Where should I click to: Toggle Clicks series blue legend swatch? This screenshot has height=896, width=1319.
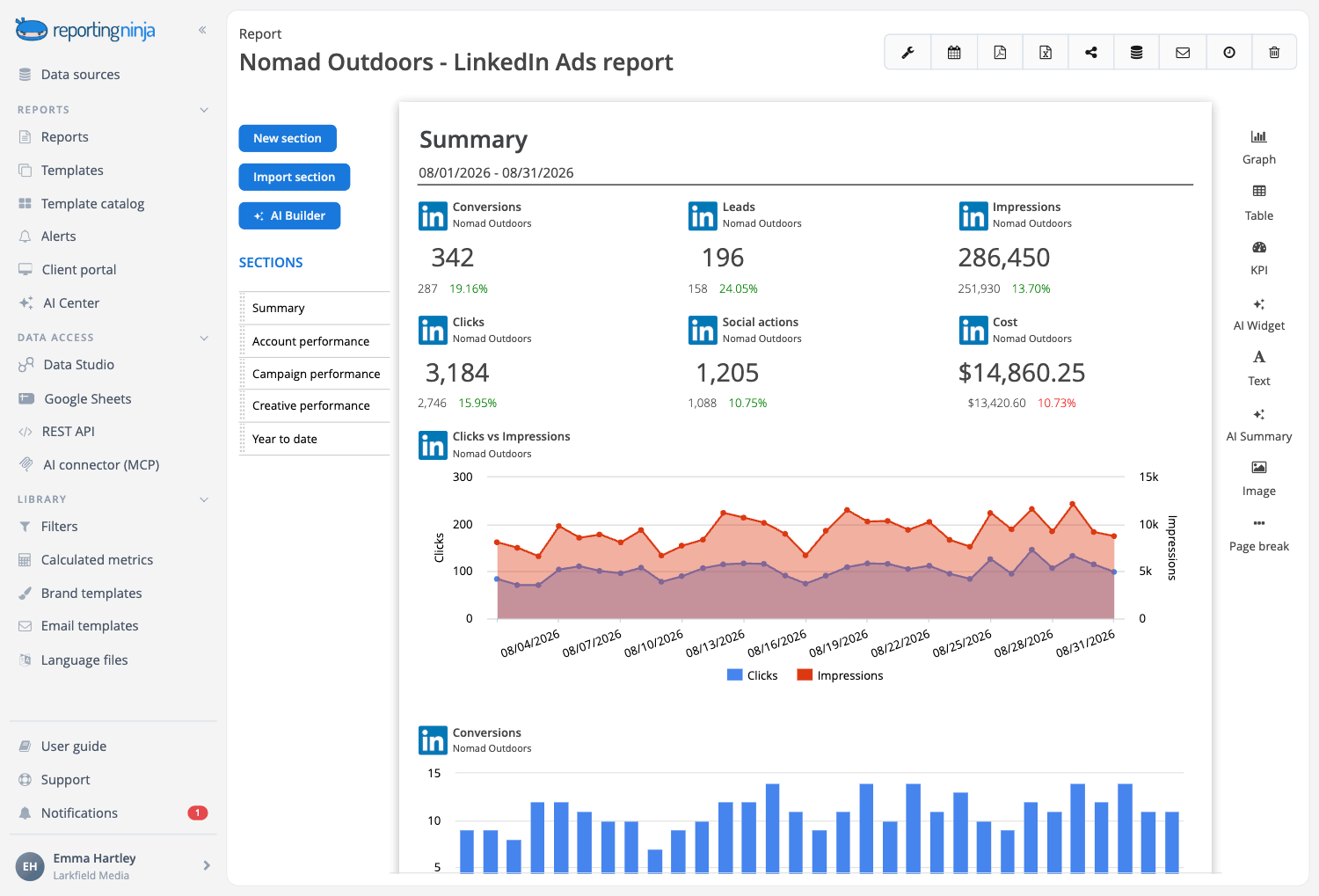point(735,675)
